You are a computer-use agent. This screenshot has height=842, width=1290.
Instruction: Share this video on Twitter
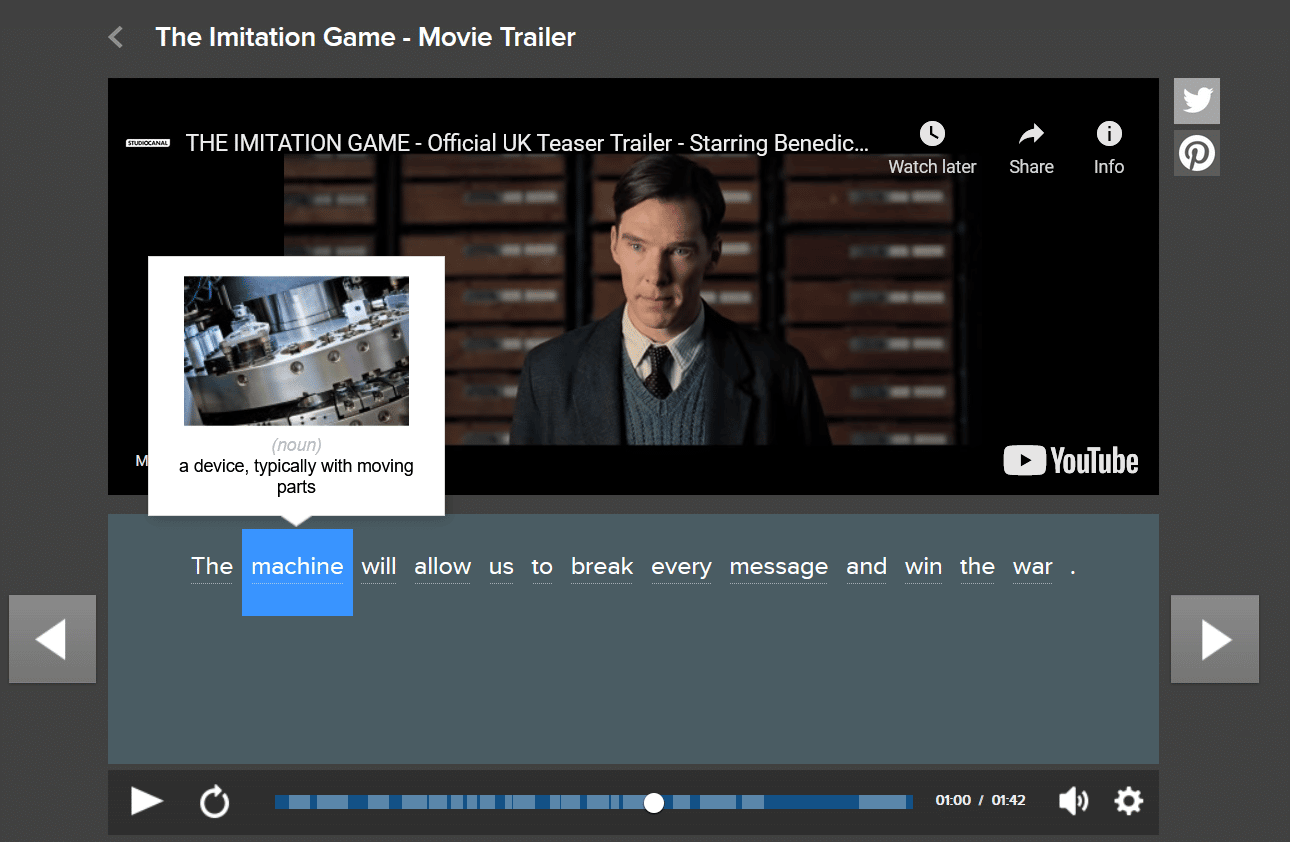pos(1196,101)
